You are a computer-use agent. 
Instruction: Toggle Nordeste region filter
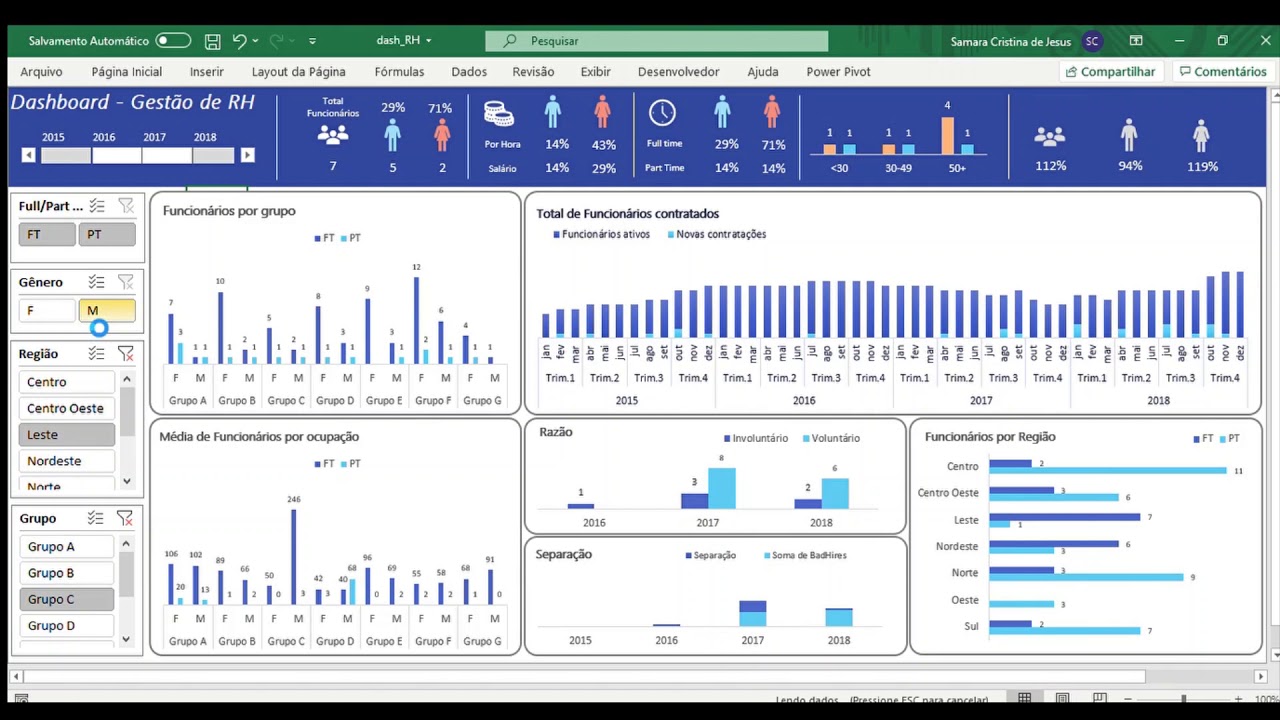(67, 461)
